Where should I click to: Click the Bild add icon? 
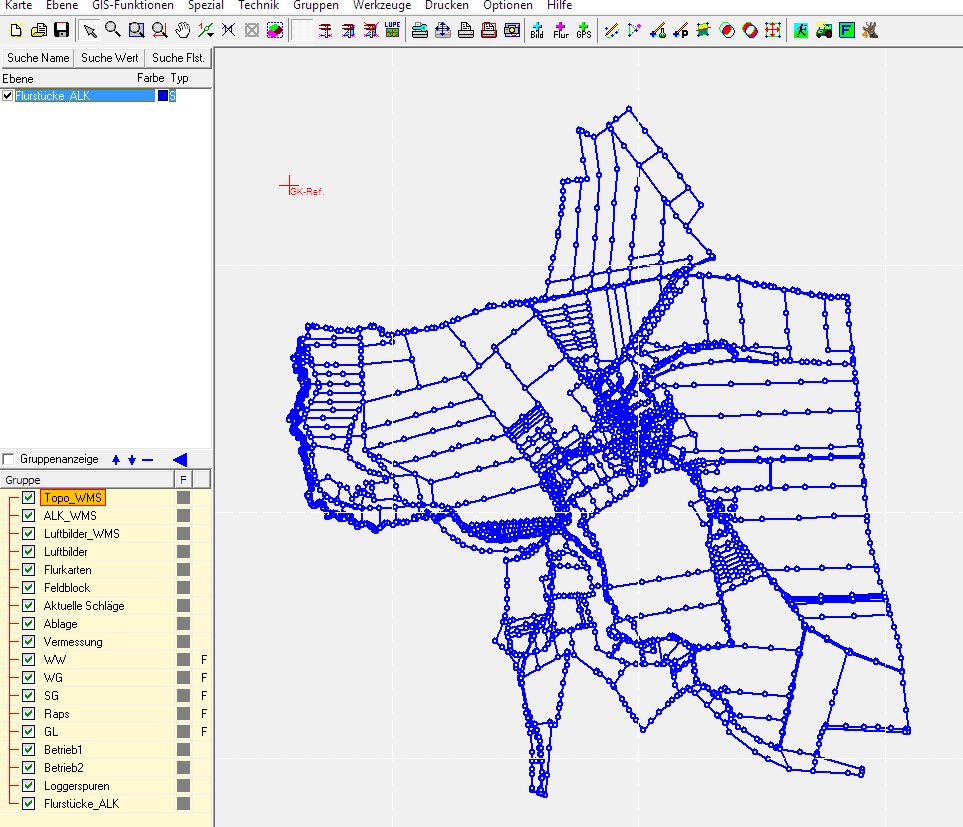pos(537,30)
